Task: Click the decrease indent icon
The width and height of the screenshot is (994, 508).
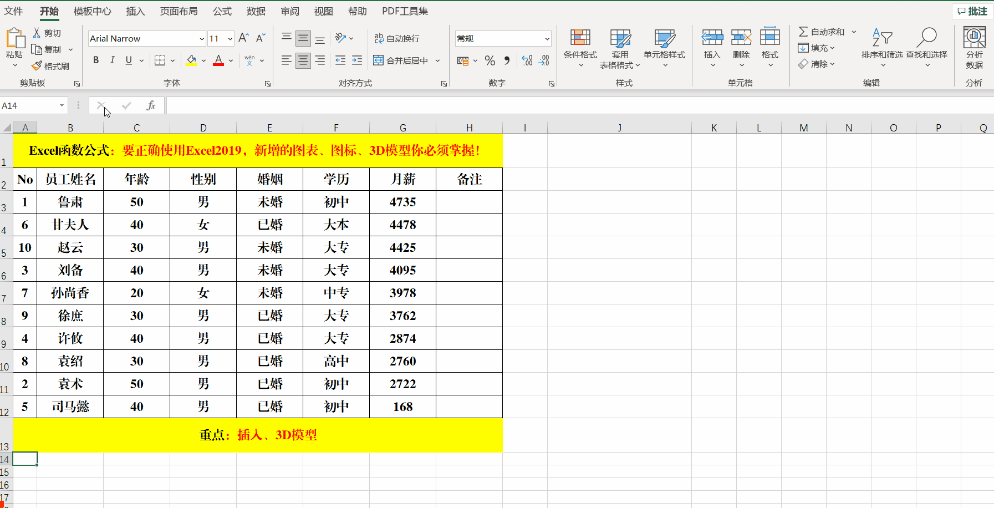Action: [340, 60]
